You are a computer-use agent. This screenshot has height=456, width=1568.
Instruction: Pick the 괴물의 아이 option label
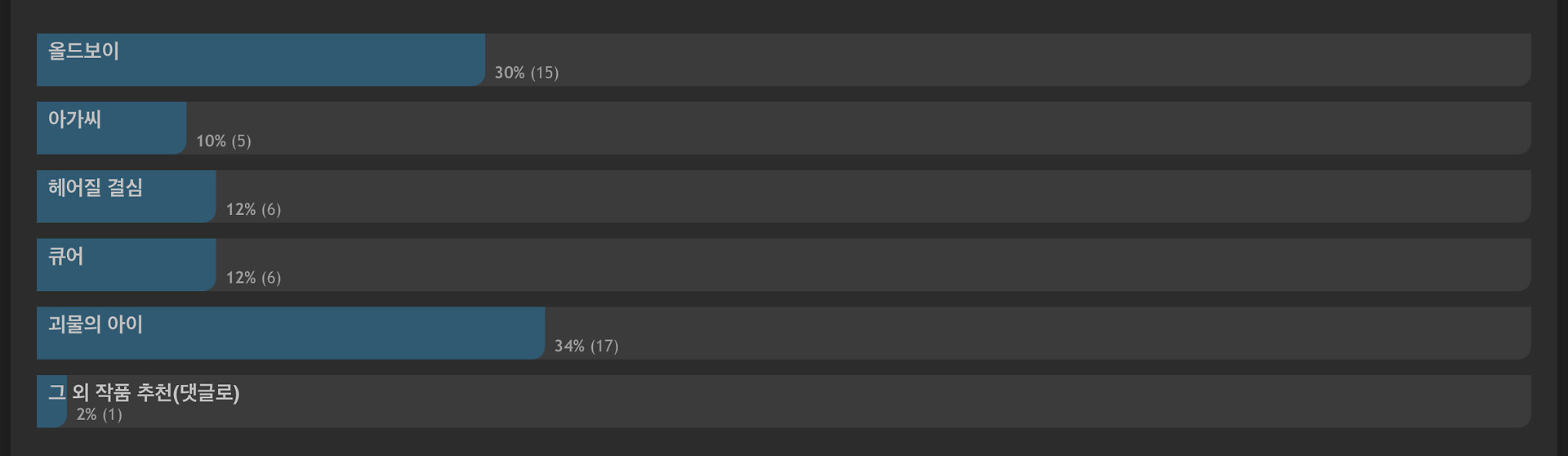(x=96, y=324)
